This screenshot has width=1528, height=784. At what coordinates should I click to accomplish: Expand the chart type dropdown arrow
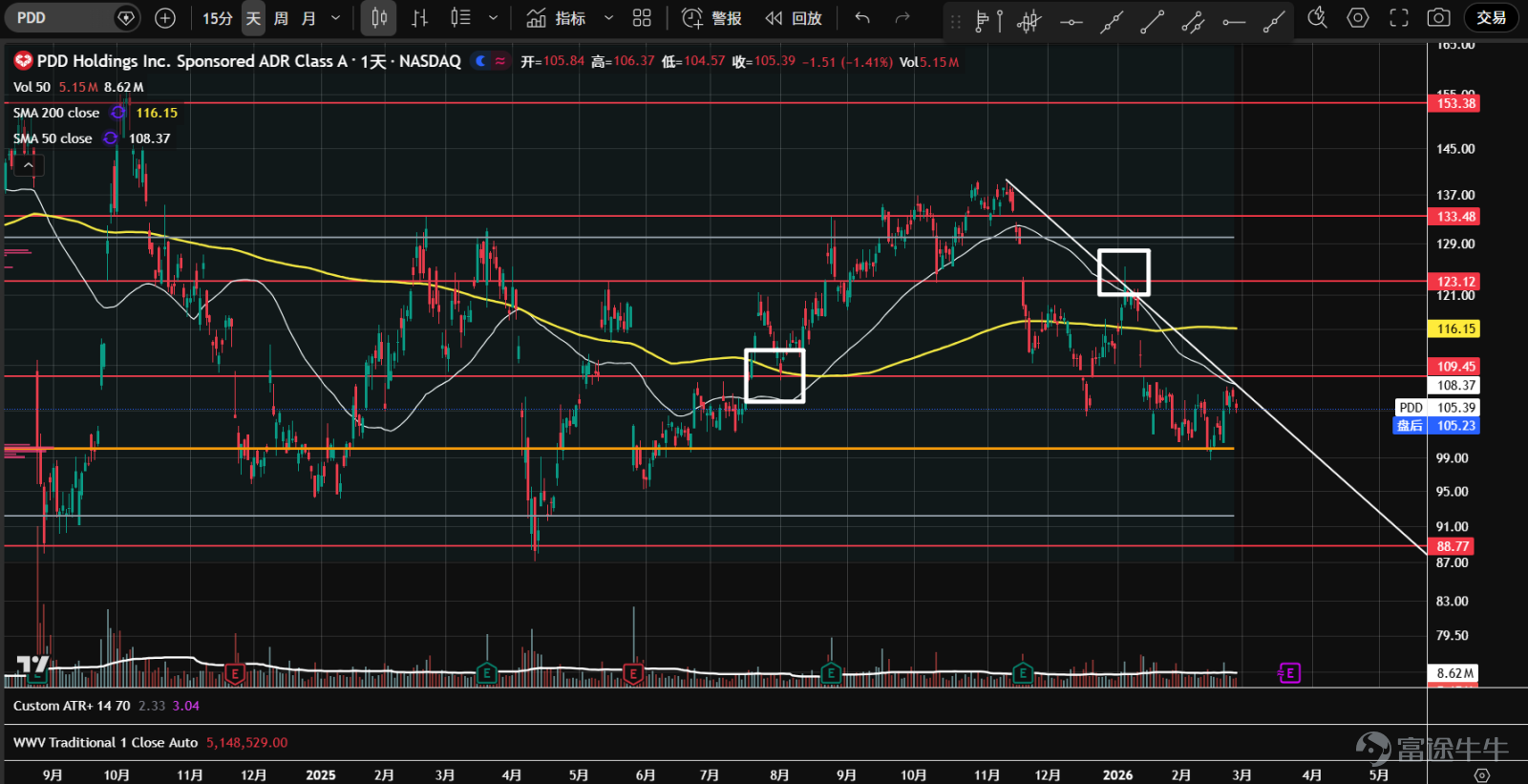(493, 18)
